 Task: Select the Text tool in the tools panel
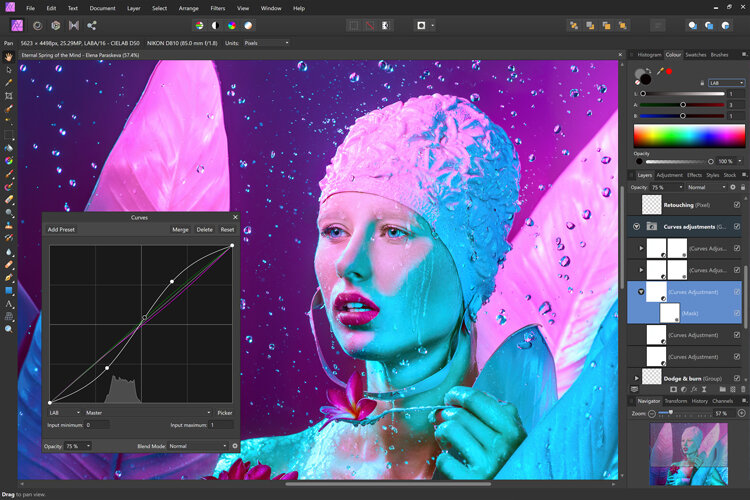tap(9, 303)
